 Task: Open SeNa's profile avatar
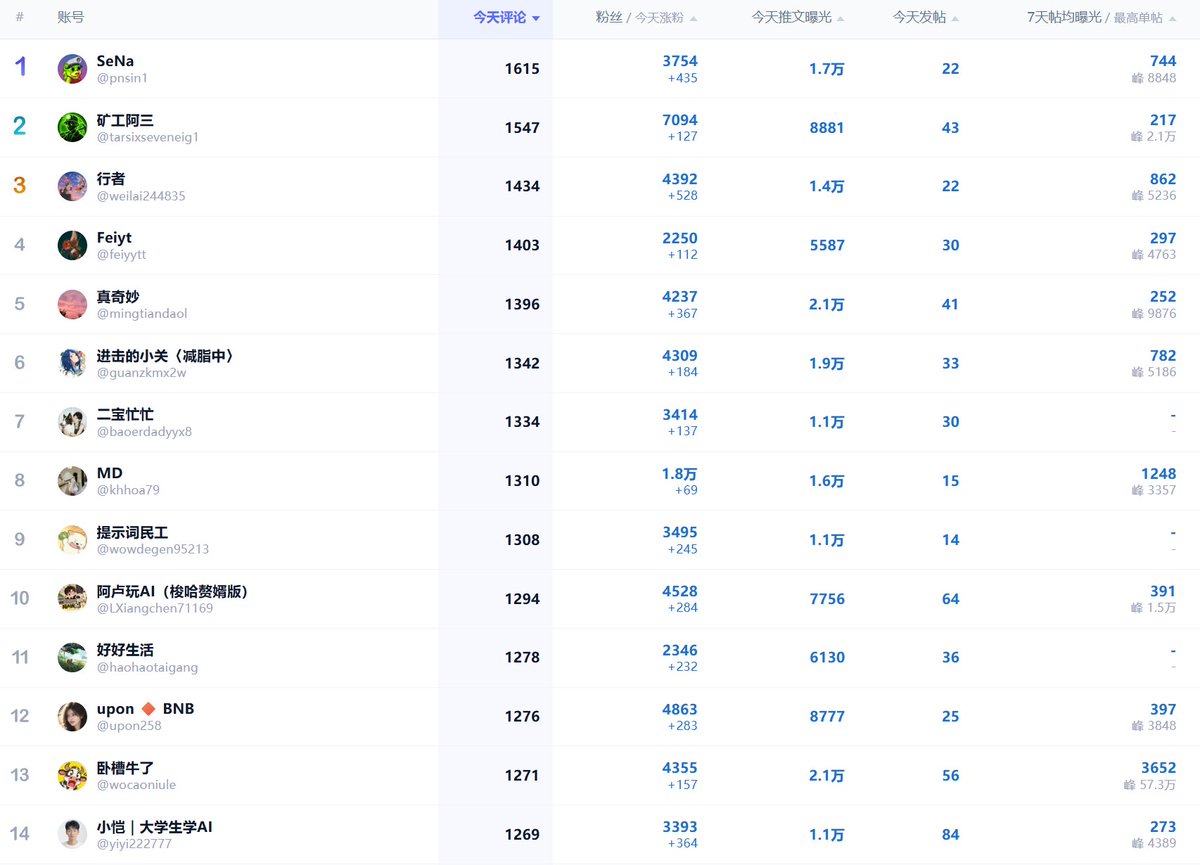coord(72,69)
